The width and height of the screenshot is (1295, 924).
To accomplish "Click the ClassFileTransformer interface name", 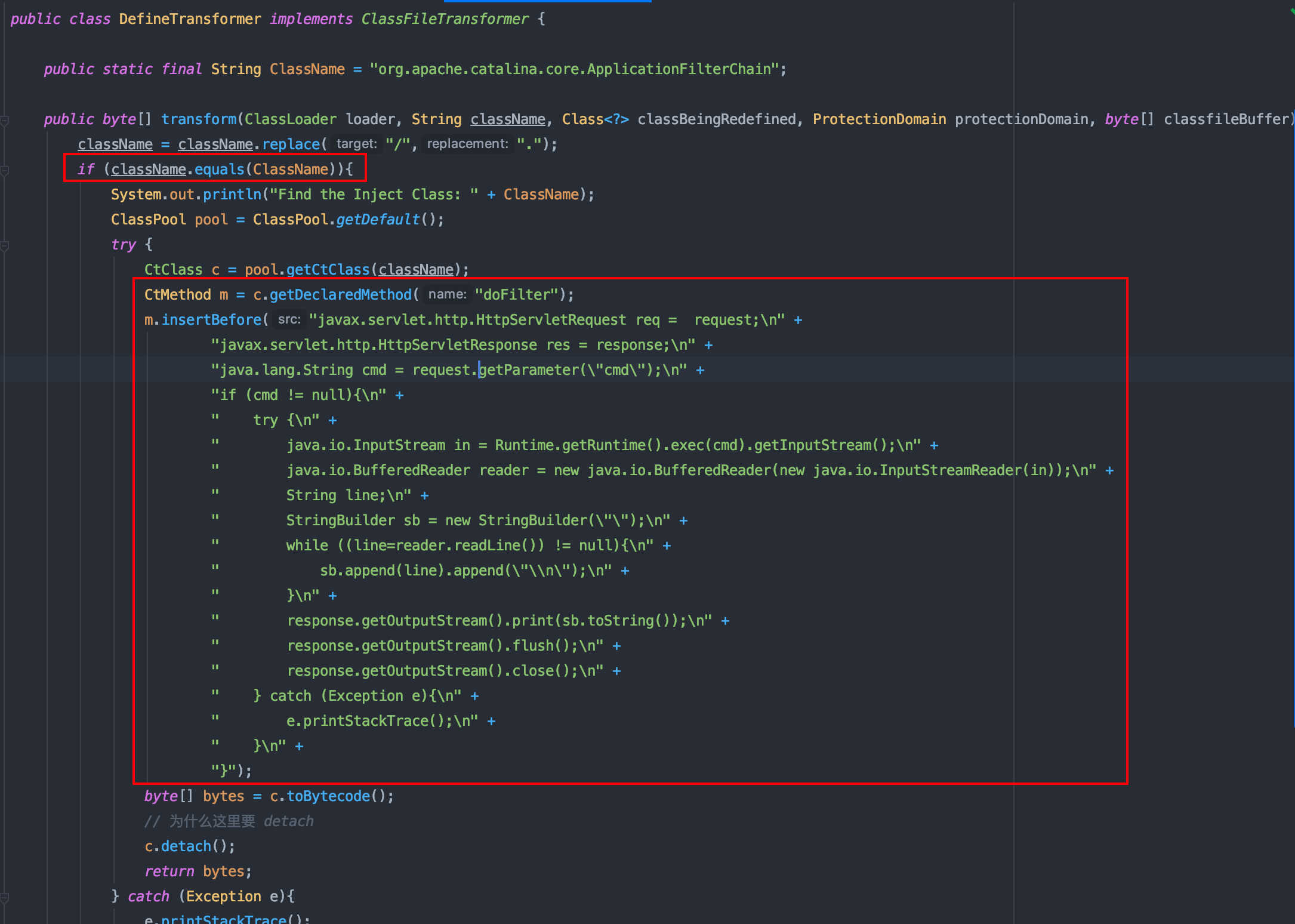I will coord(445,19).
